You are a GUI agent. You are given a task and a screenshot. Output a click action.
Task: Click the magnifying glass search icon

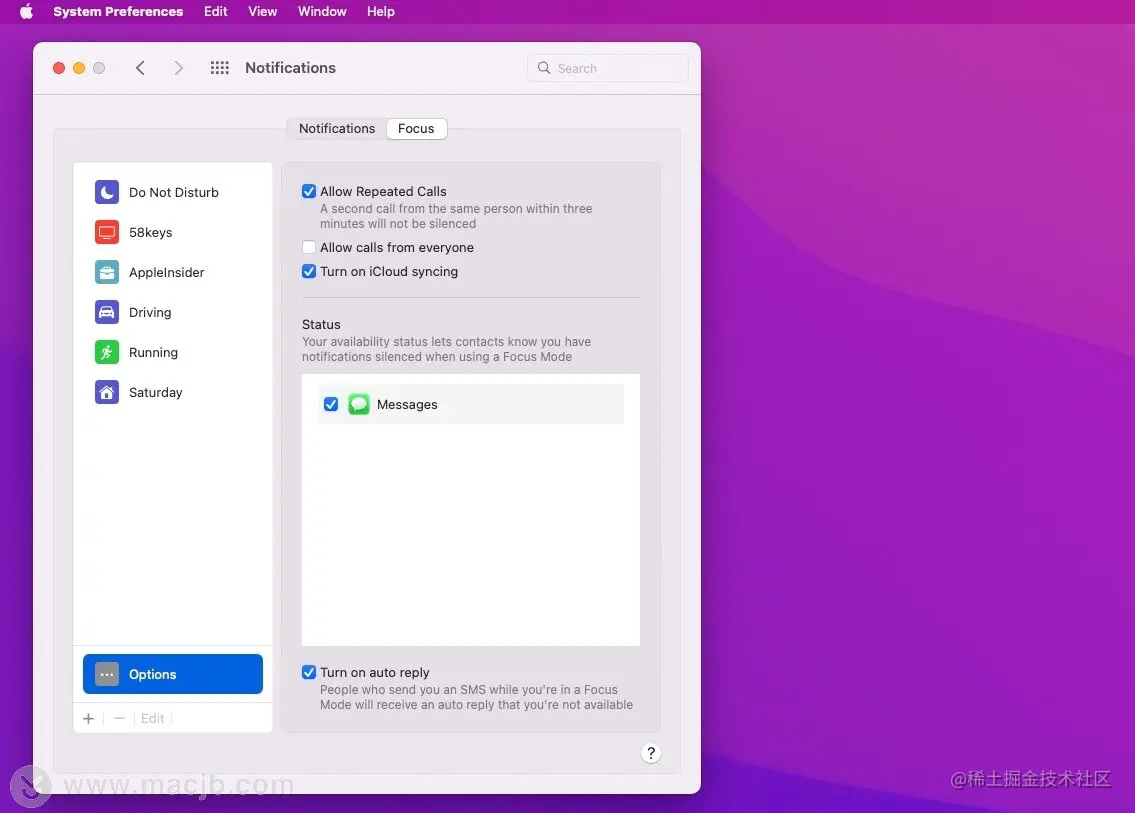[544, 68]
